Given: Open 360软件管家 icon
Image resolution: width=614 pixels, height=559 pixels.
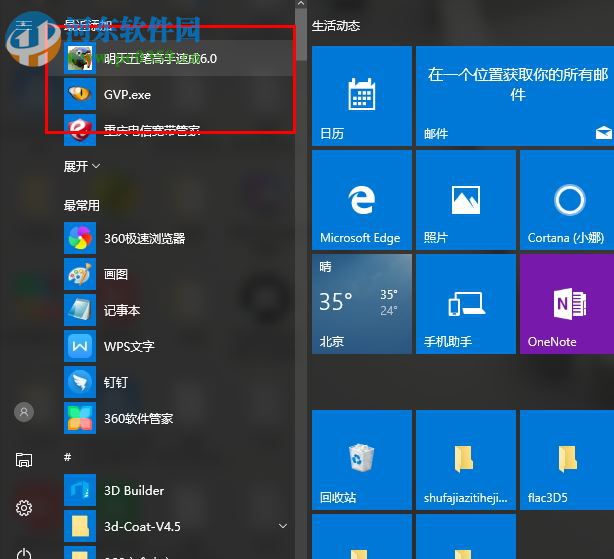Looking at the screenshot, I should pyautogui.click(x=80, y=418).
